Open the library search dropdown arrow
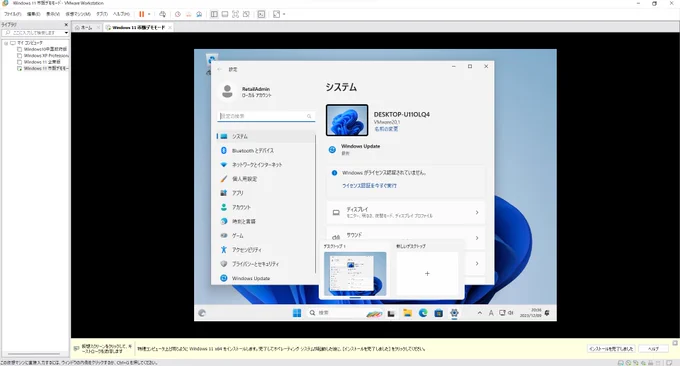 66,33
